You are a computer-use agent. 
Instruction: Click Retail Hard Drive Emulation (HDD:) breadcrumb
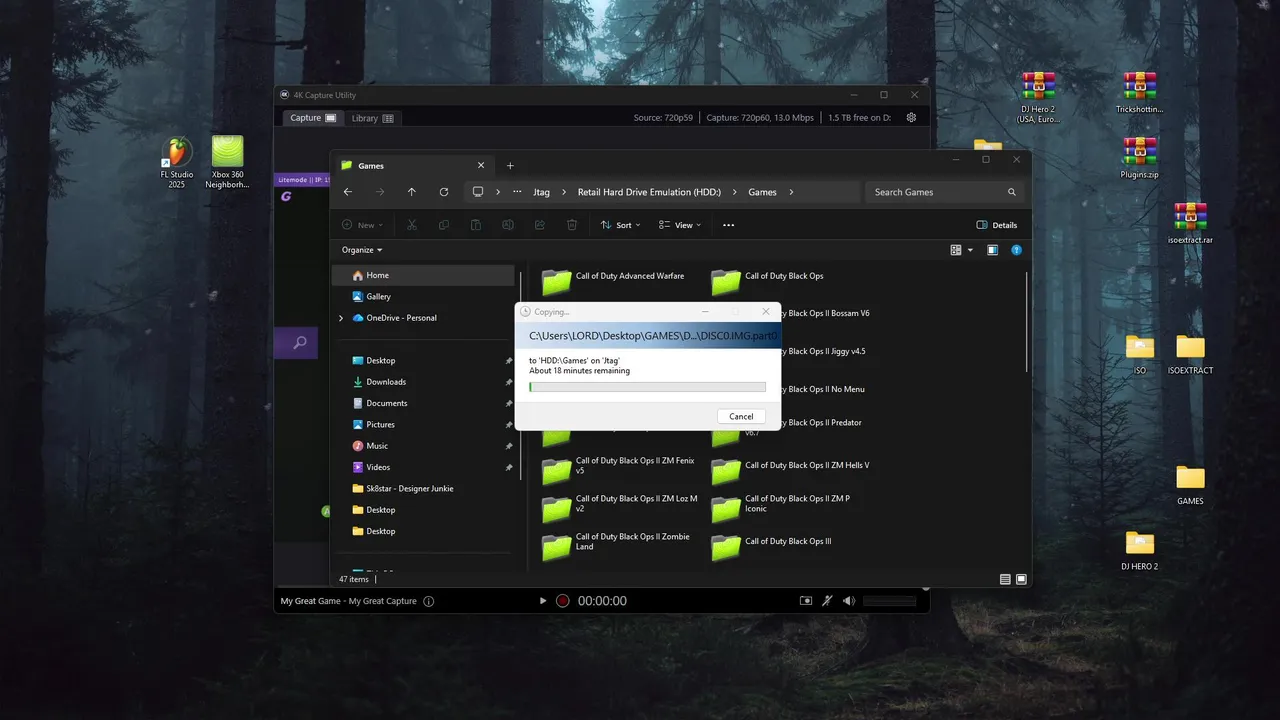pos(649,192)
